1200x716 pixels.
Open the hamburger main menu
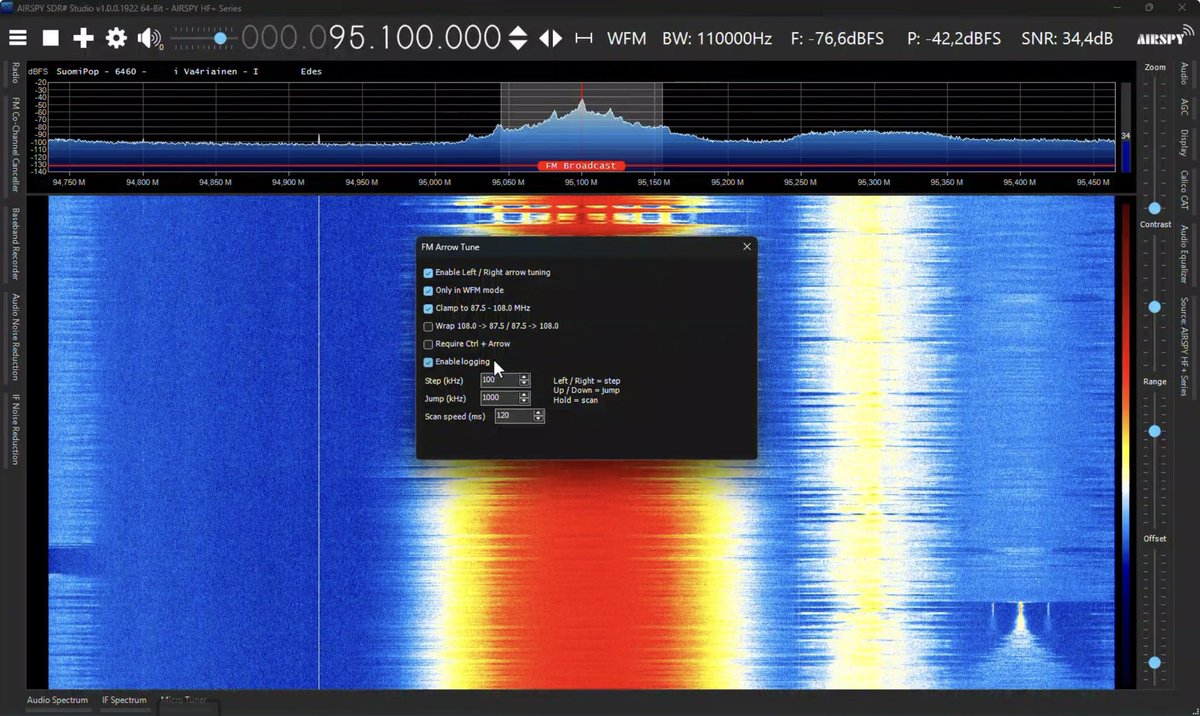(18, 38)
